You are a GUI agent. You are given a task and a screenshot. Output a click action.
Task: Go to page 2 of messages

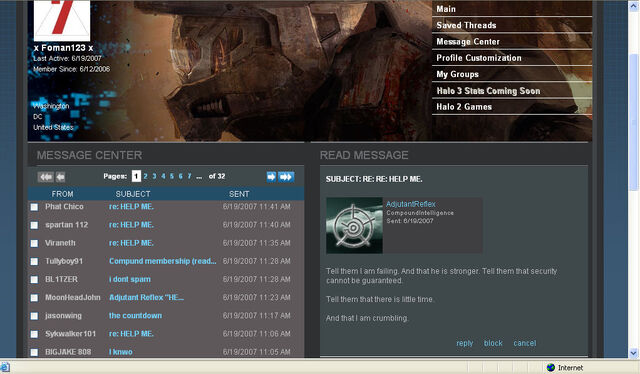(x=145, y=176)
